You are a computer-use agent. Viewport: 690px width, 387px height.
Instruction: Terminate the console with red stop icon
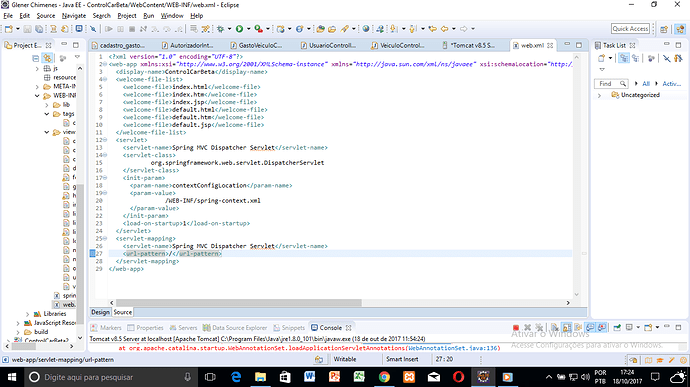(516, 328)
